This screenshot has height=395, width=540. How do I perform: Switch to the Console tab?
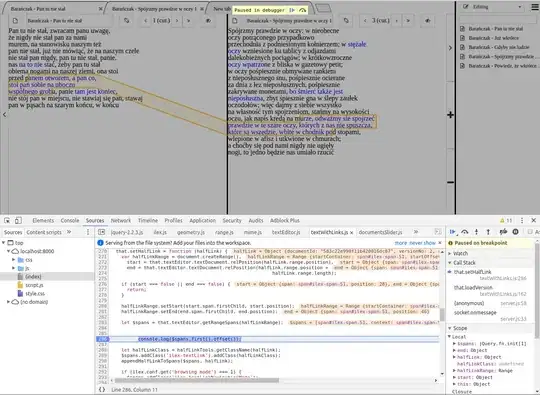tap(70, 220)
